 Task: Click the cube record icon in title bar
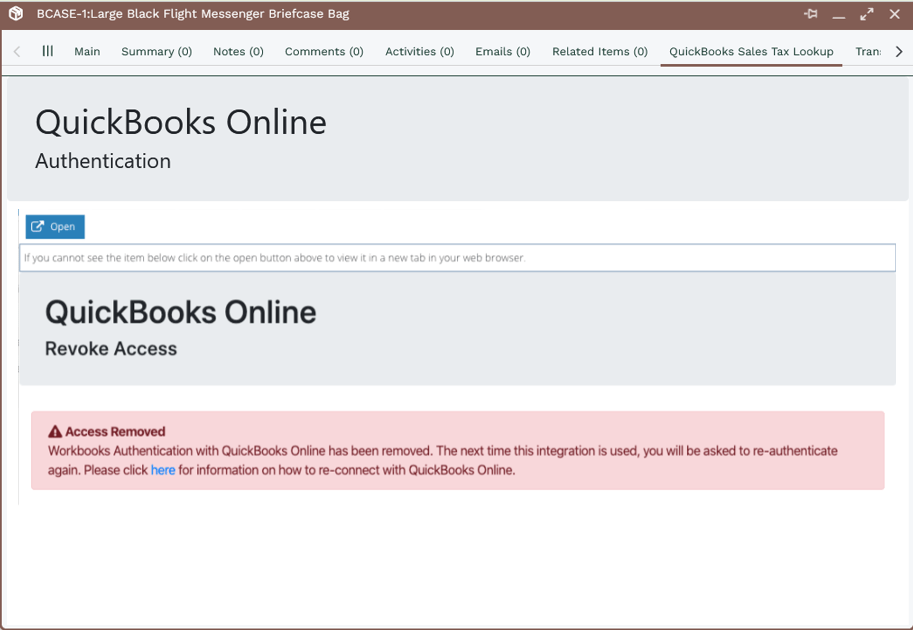click(16, 14)
